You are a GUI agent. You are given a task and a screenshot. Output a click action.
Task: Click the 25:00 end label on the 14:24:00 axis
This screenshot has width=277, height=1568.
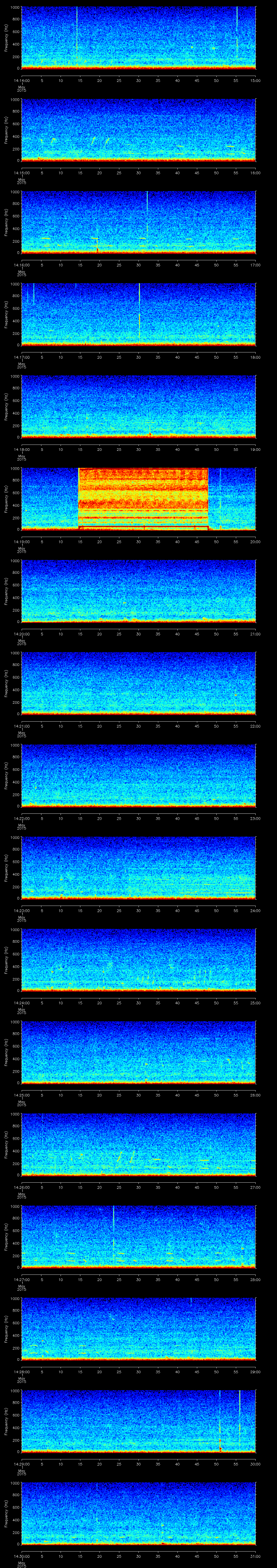256,1003
